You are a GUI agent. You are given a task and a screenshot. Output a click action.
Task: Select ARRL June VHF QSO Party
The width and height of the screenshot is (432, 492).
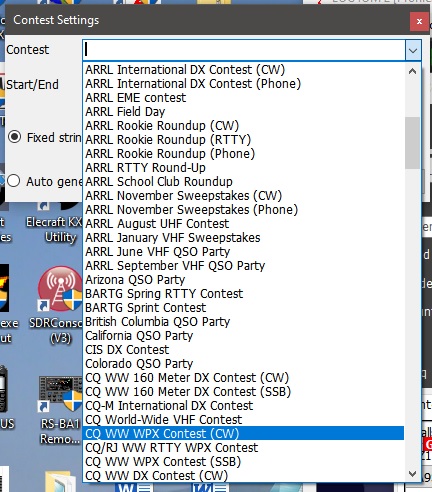tap(243, 252)
